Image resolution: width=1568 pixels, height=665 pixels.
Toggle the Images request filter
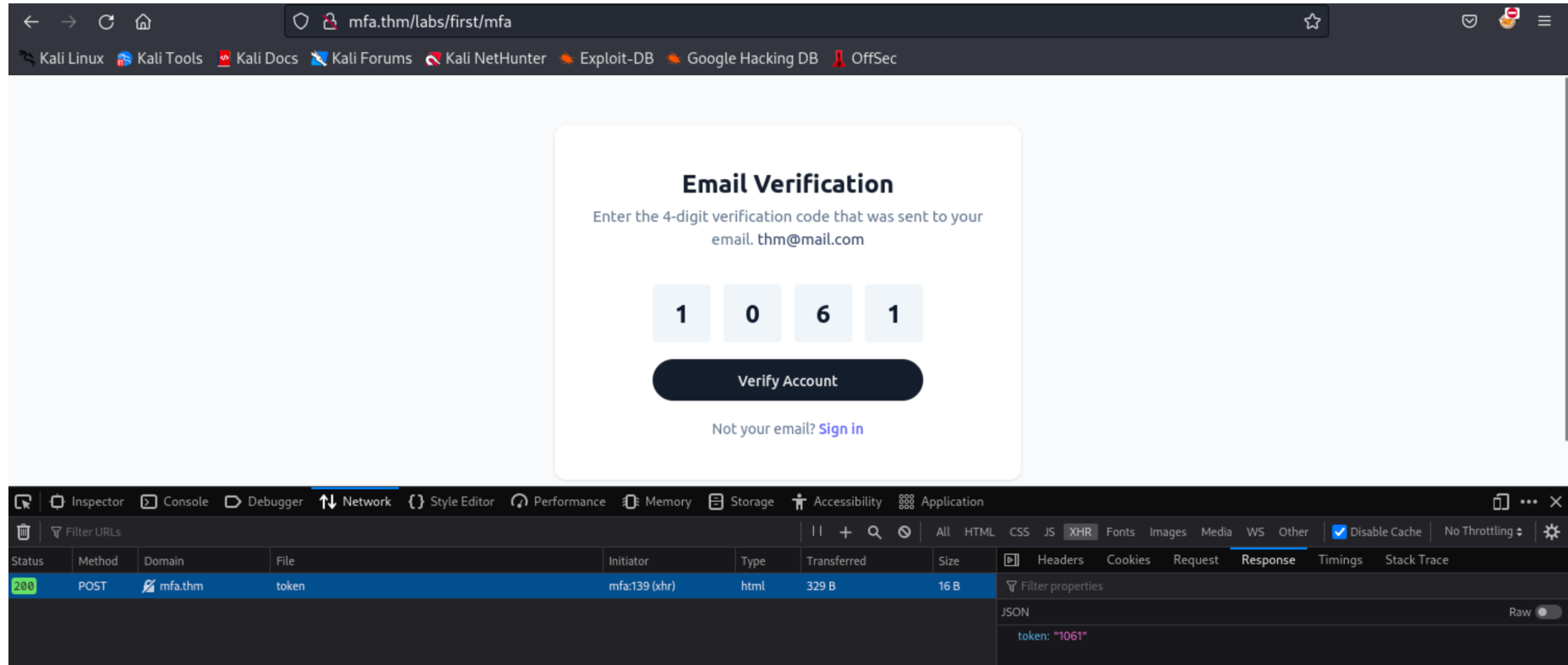[x=1168, y=532]
